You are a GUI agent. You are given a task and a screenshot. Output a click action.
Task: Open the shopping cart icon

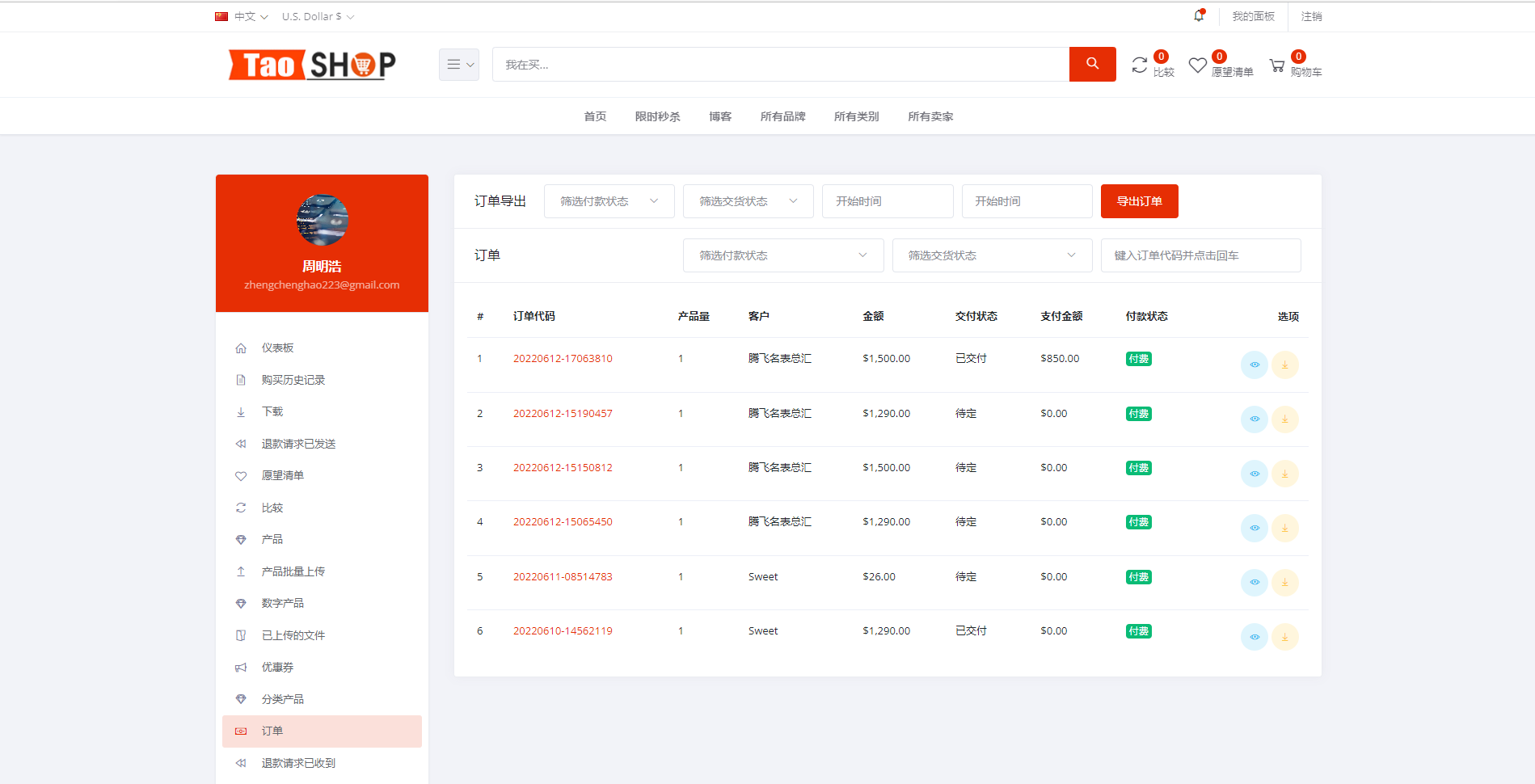[1278, 64]
